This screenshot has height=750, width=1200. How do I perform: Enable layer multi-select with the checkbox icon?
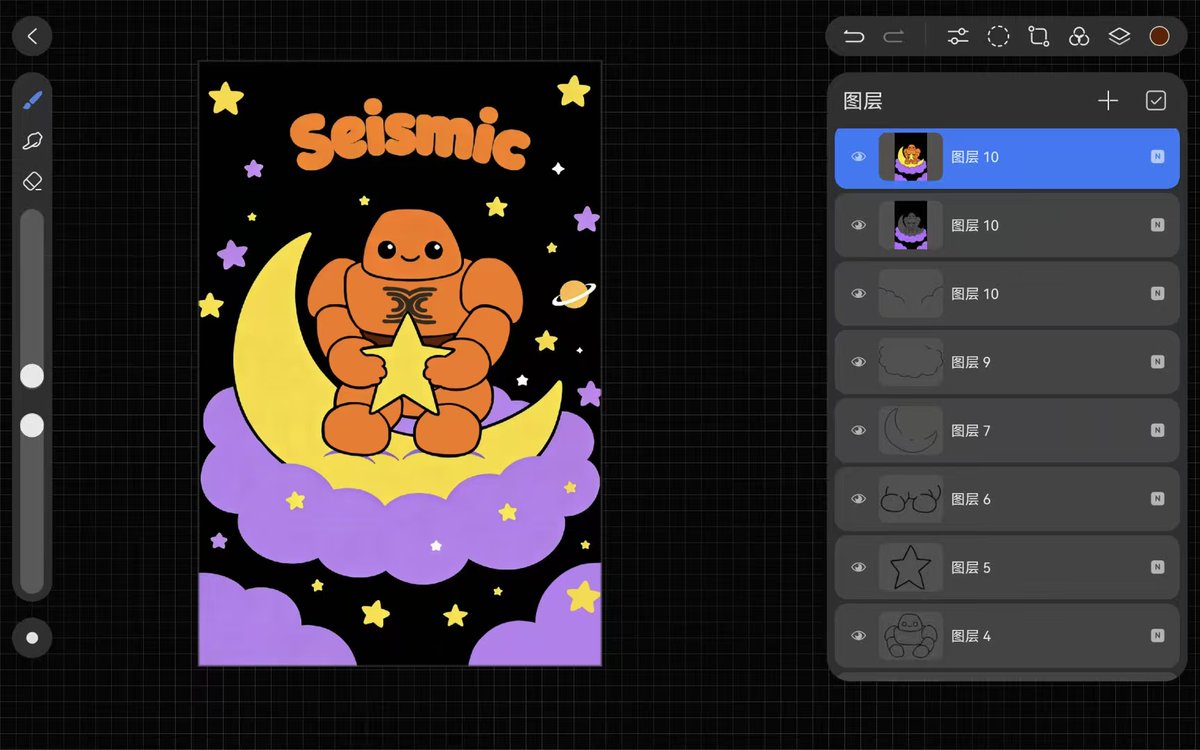tap(1156, 101)
